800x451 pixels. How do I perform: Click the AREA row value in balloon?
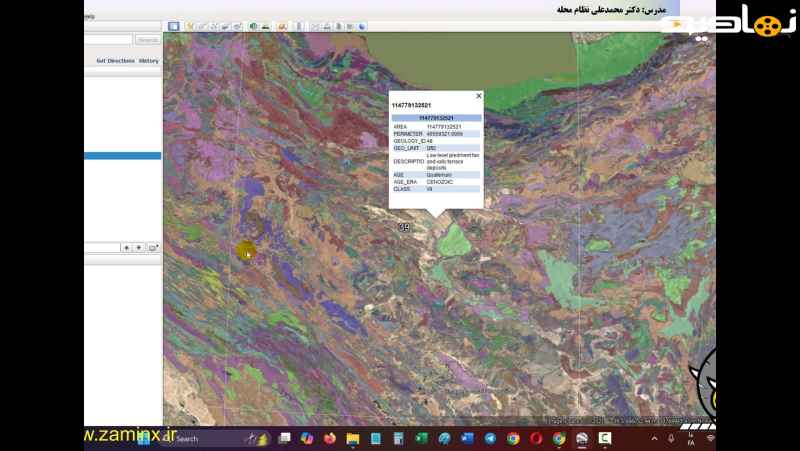pos(444,127)
